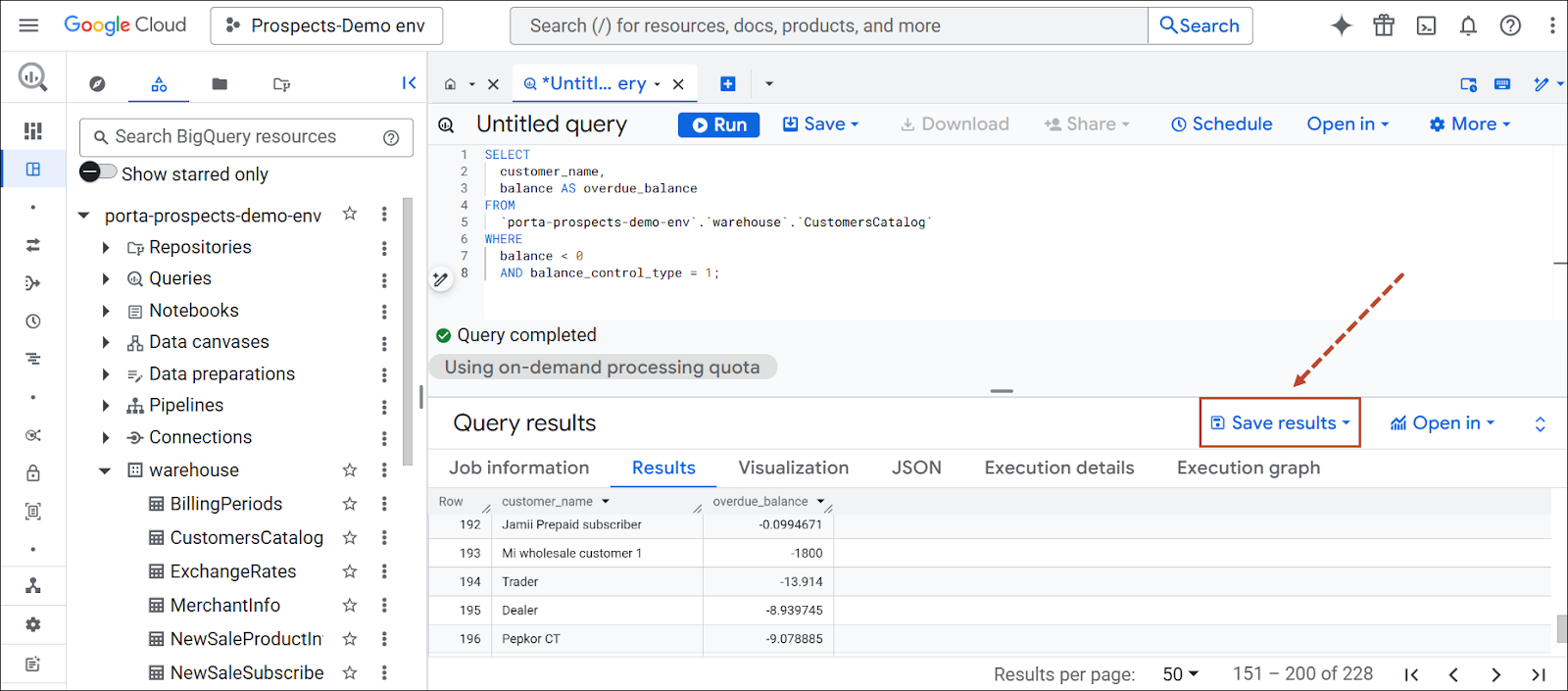The width and height of the screenshot is (1568, 691).
Task: Open the Explorer compass icon tab
Action: pos(97,84)
